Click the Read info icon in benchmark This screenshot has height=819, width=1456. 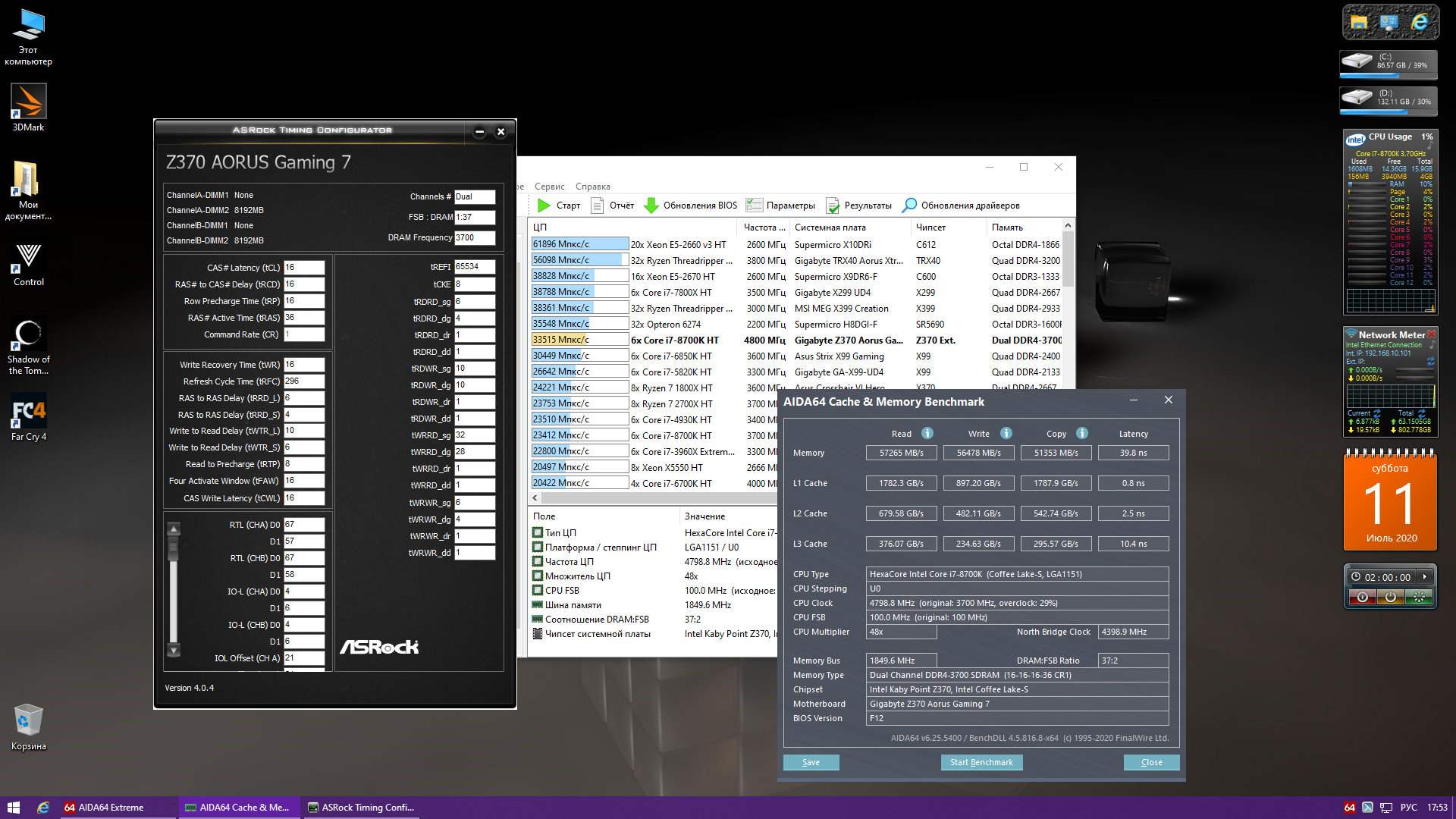point(927,433)
